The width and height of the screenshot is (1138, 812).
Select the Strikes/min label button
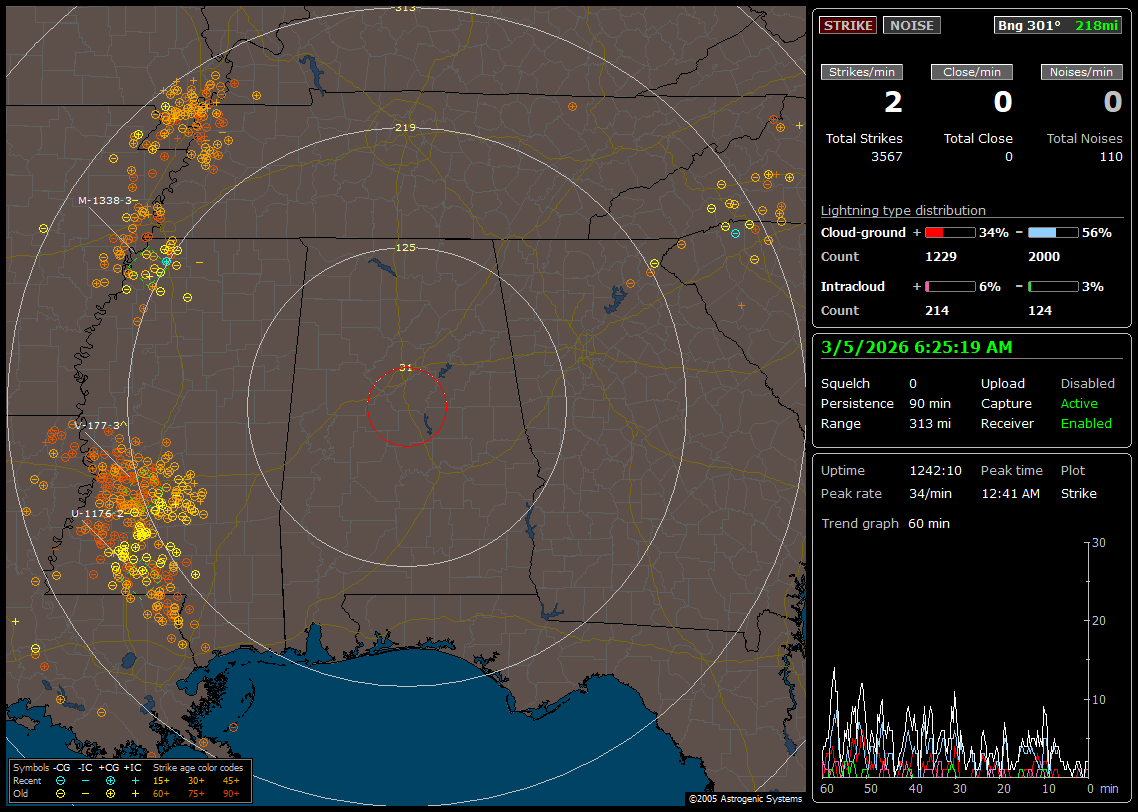point(862,72)
